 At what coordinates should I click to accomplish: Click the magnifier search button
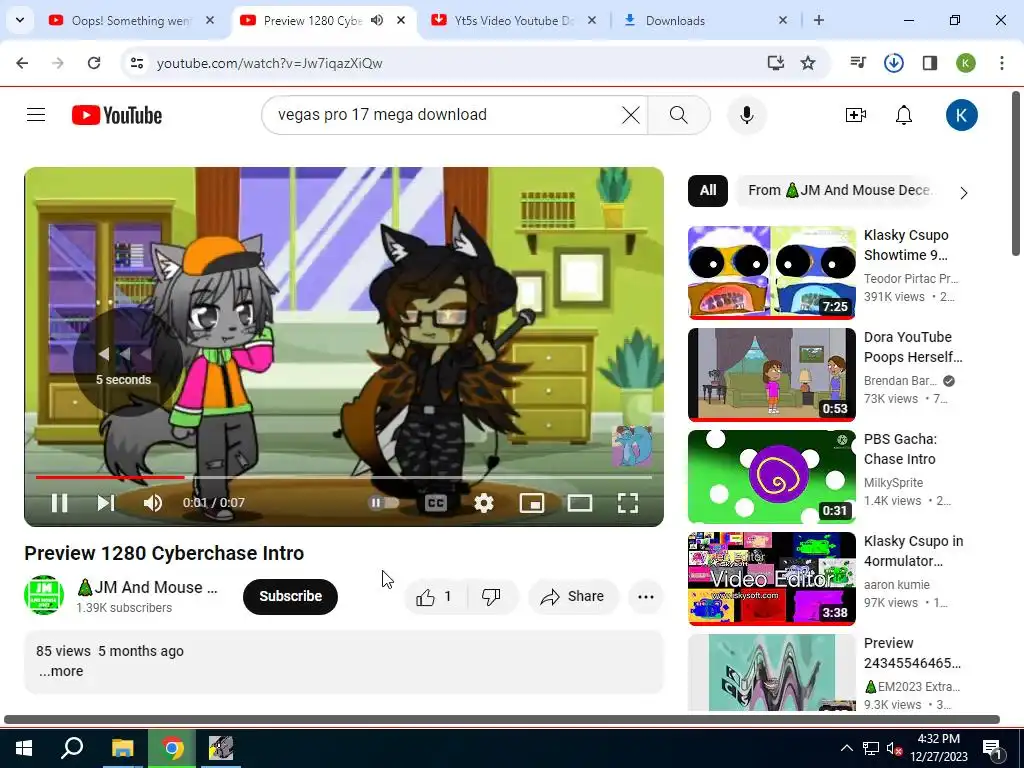(679, 115)
